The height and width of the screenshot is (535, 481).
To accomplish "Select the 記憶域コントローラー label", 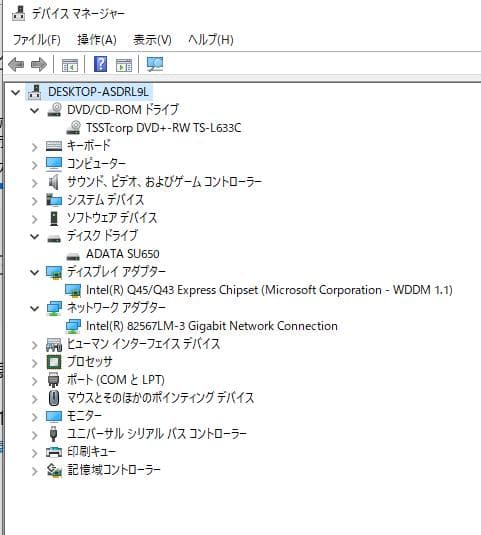I will pyautogui.click(x=114, y=470).
